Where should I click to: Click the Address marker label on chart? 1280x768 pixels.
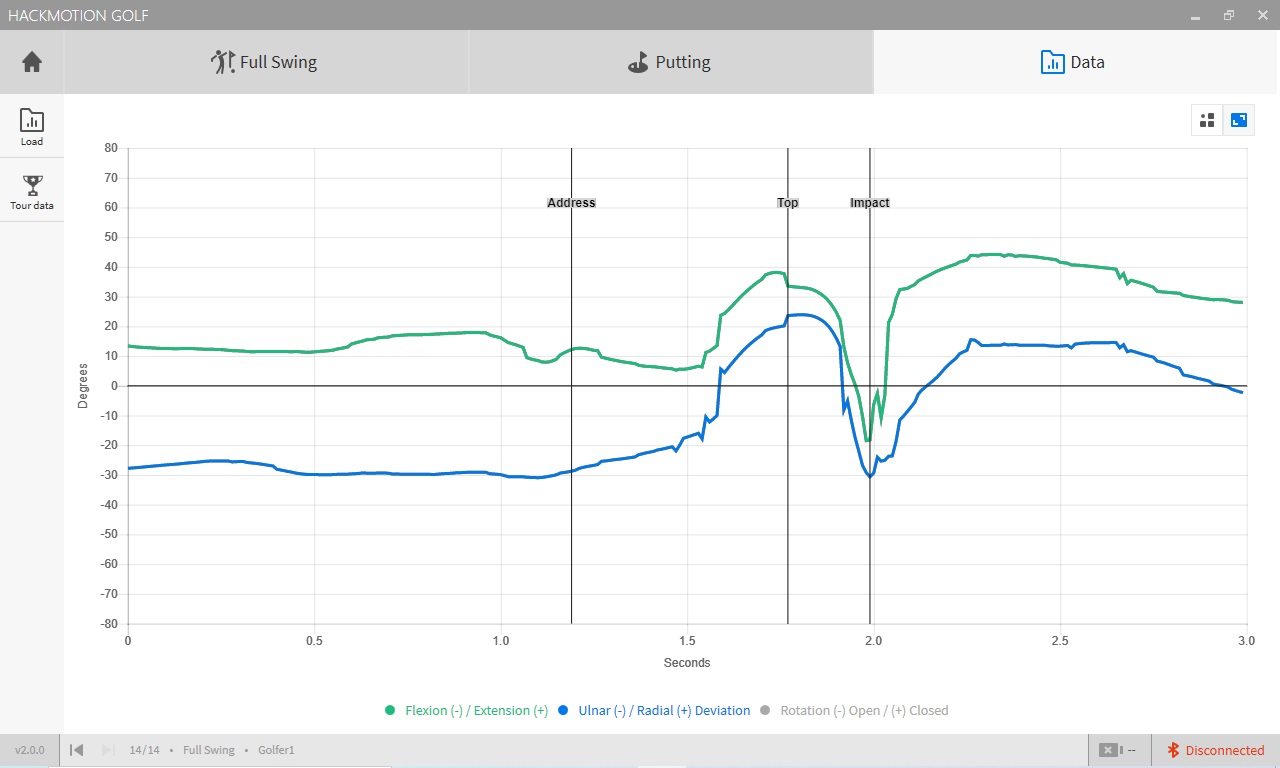pos(571,203)
